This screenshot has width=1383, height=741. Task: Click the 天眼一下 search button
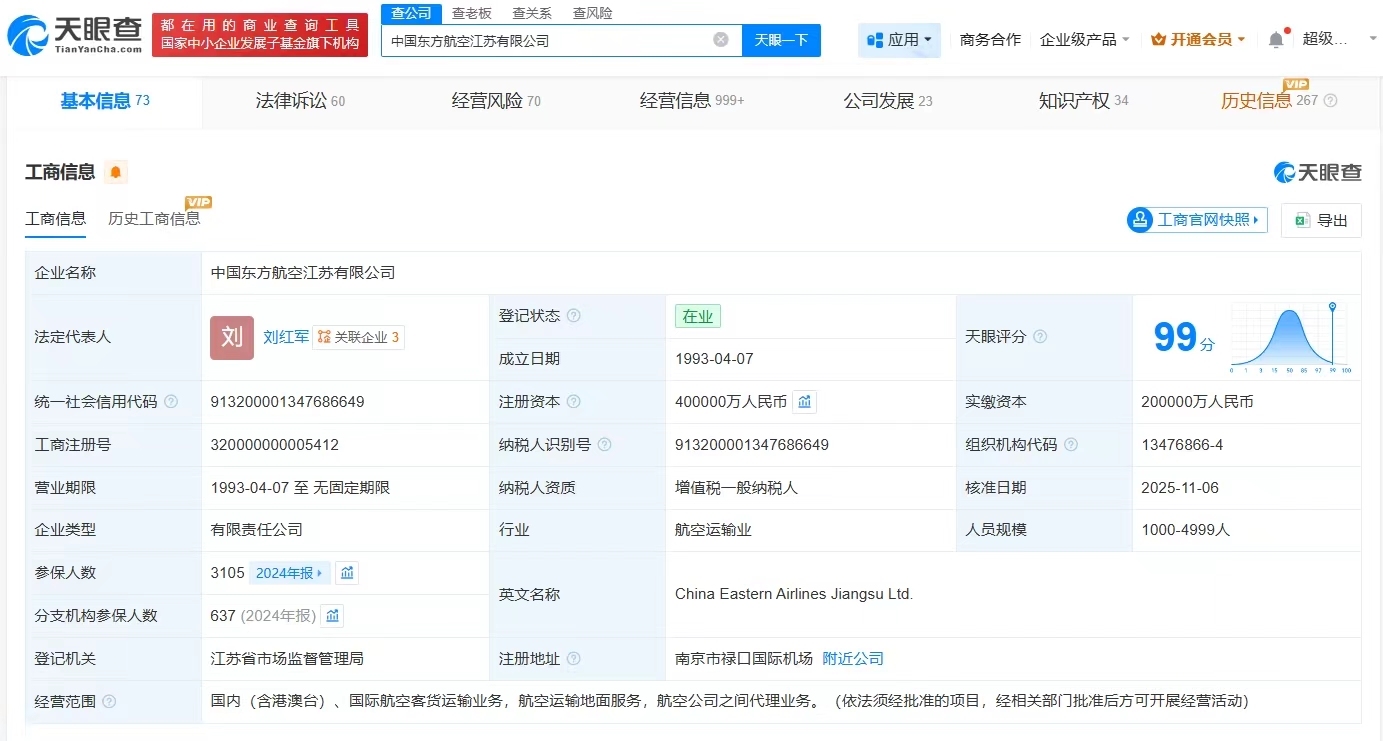pyautogui.click(x=781, y=40)
